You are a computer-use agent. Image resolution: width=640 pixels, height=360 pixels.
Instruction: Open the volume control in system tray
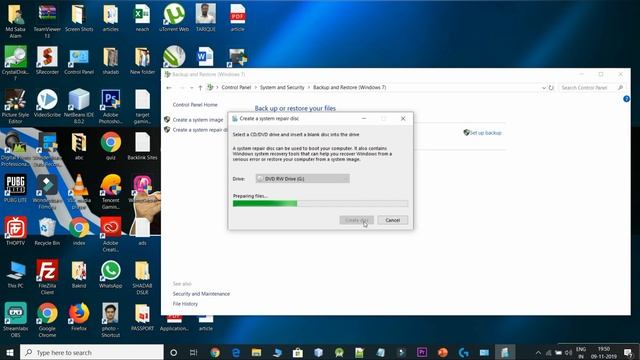tap(569, 352)
